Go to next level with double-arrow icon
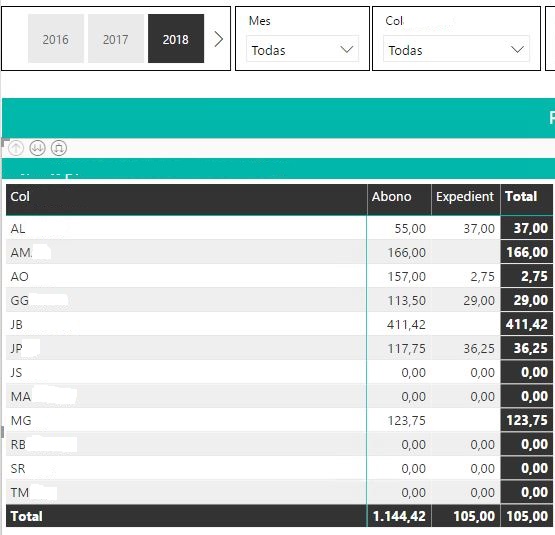 pos(37,148)
